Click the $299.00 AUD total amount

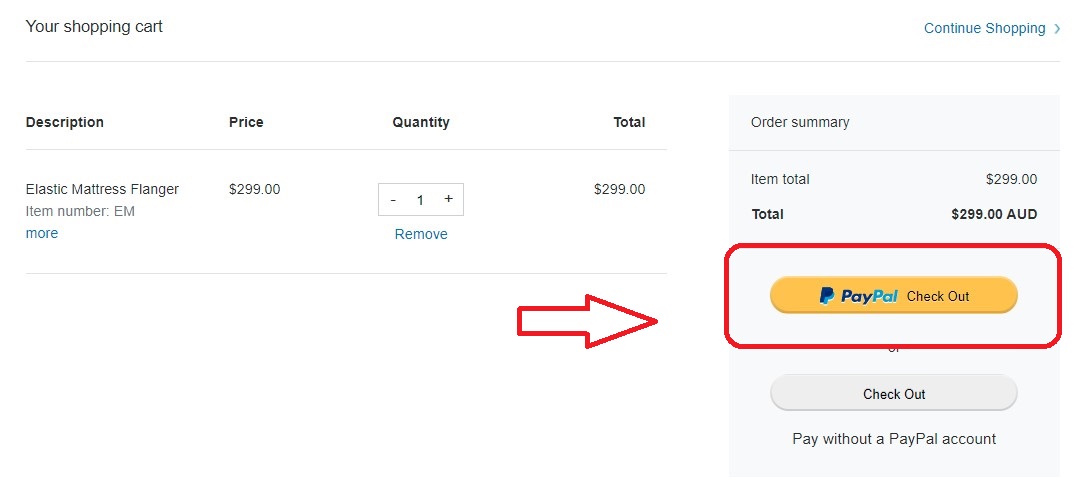pyautogui.click(x=994, y=214)
